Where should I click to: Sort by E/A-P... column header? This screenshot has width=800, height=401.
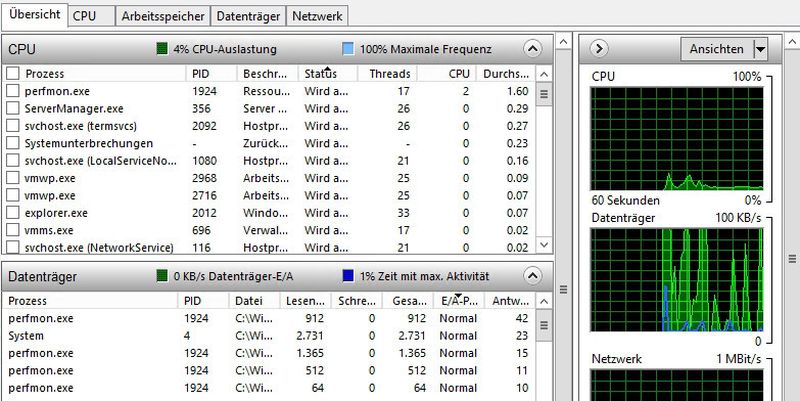tap(459, 301)
